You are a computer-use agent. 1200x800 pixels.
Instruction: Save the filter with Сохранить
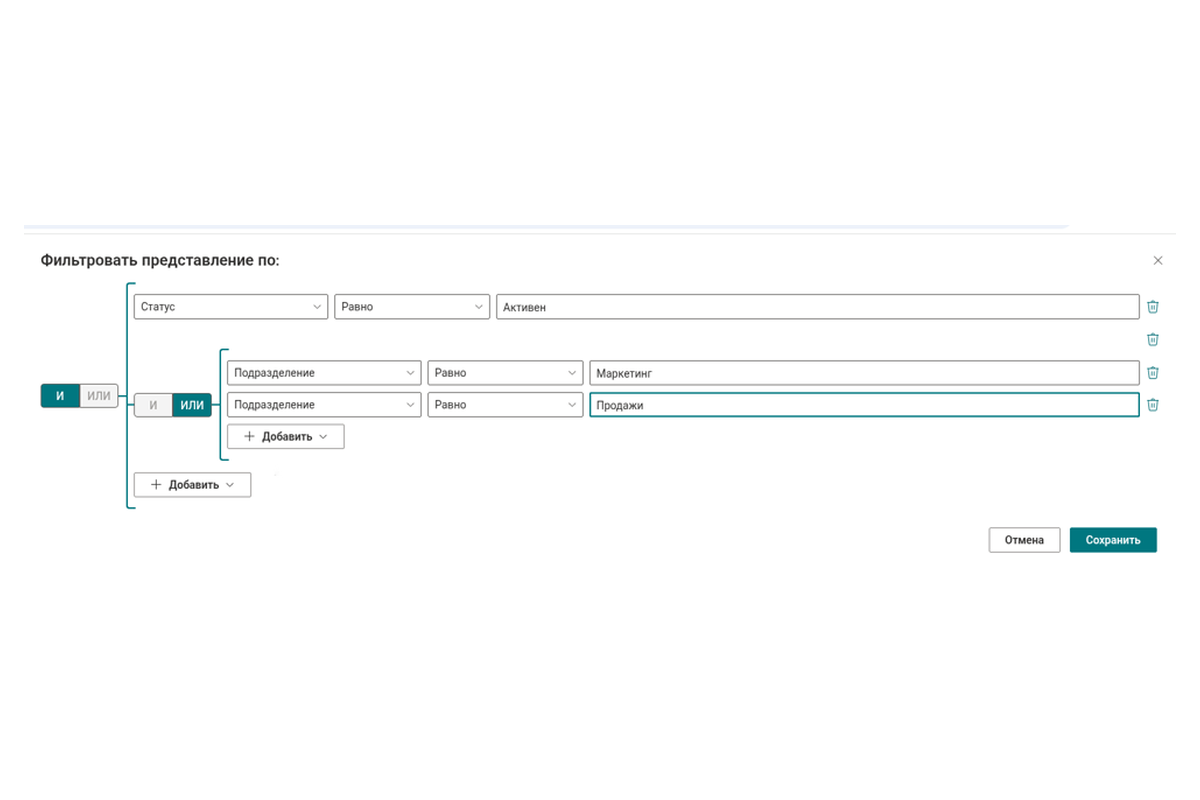click(1113, 540)
